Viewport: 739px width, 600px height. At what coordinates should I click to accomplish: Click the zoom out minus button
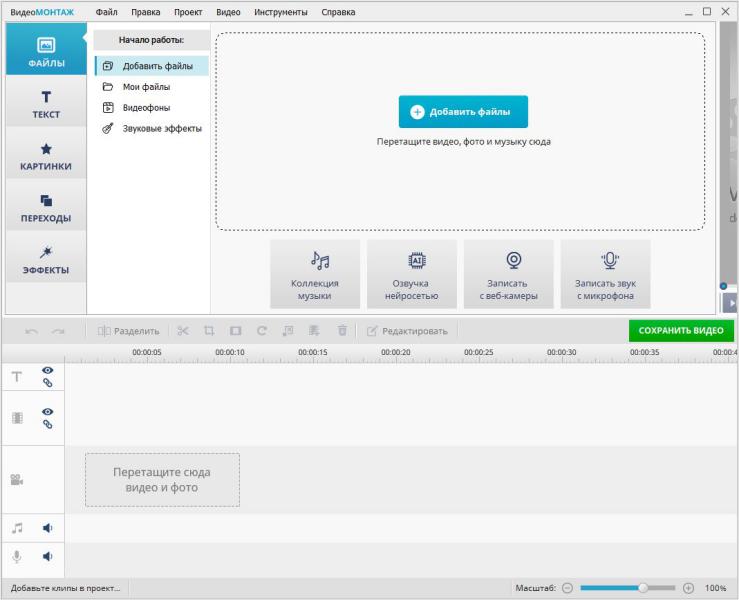pos(567,588)
